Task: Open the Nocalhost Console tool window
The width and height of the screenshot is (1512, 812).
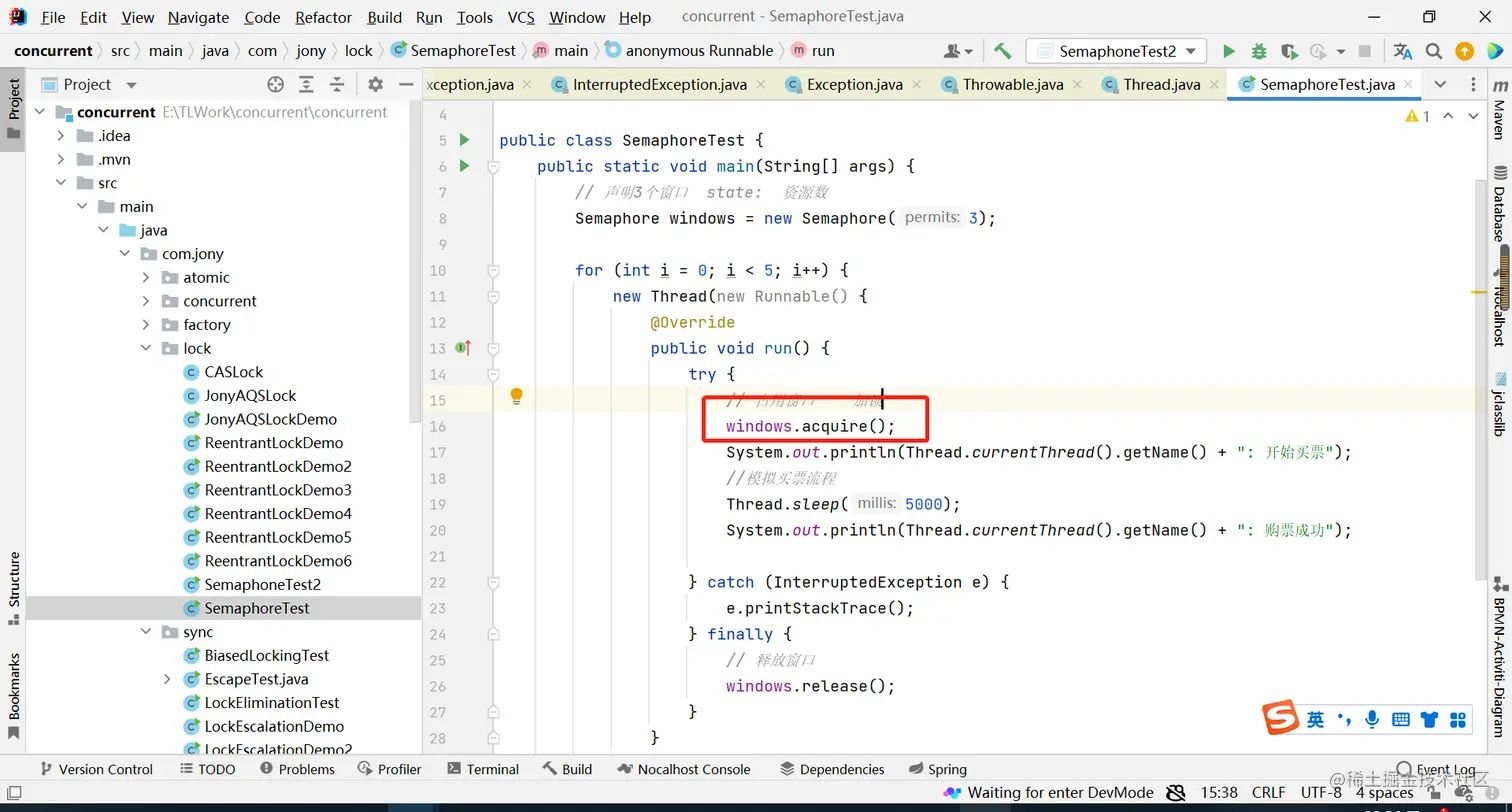Action: (684, 769)
